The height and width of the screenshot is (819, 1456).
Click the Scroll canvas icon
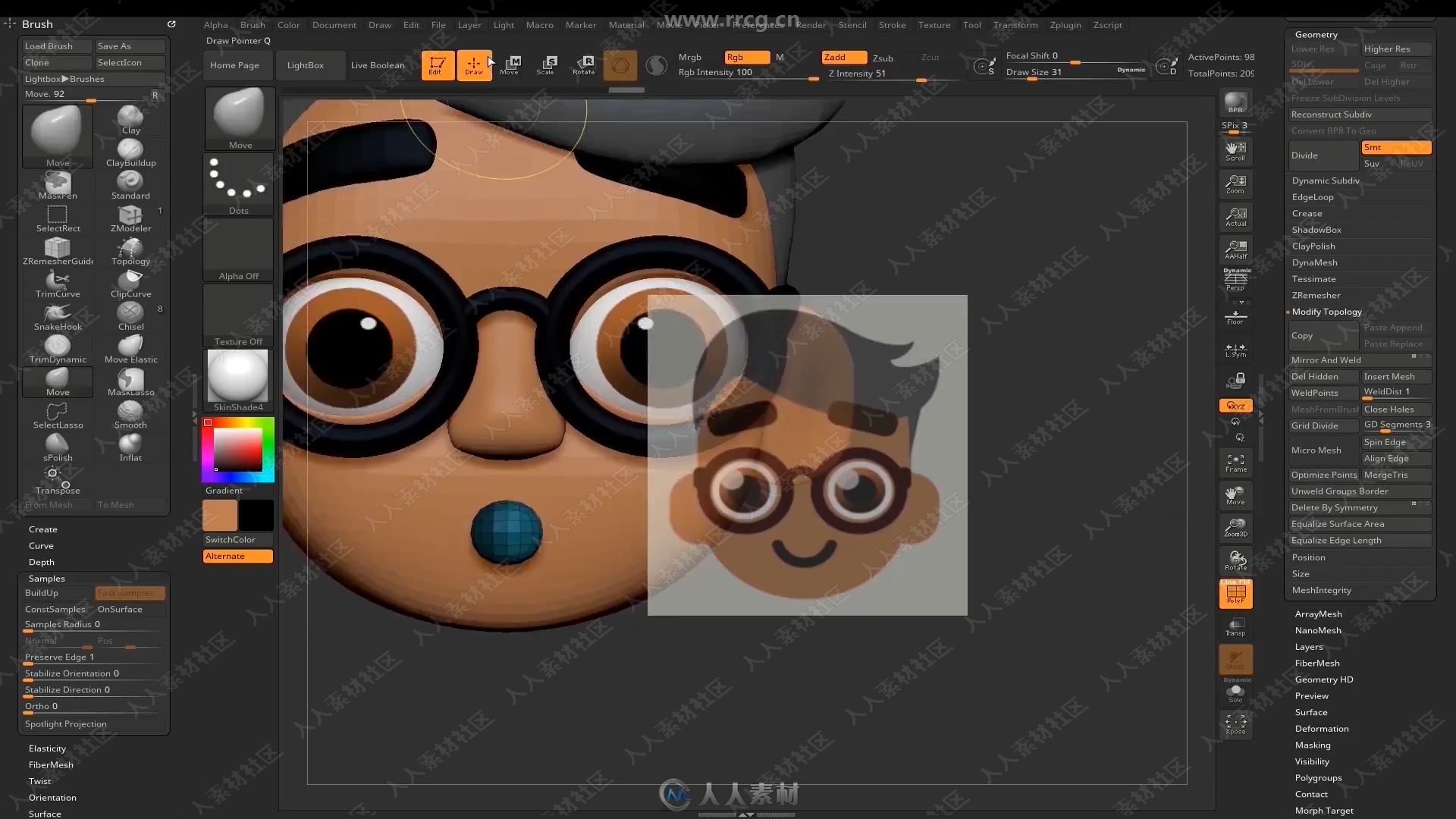coord(1235,151)
